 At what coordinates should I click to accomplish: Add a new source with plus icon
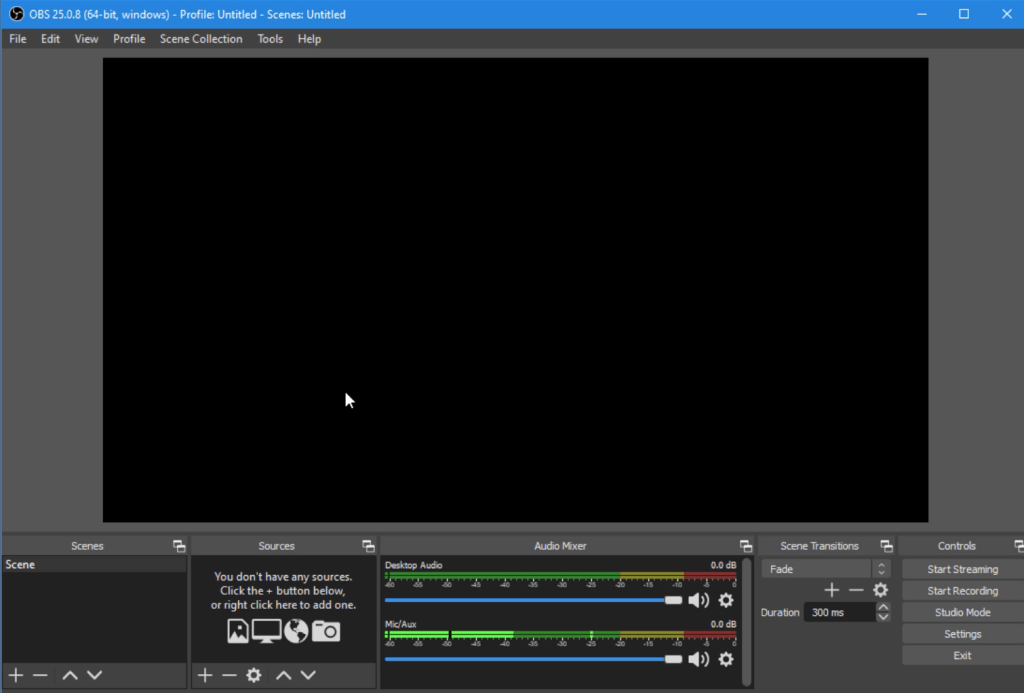tap(205, 675)
